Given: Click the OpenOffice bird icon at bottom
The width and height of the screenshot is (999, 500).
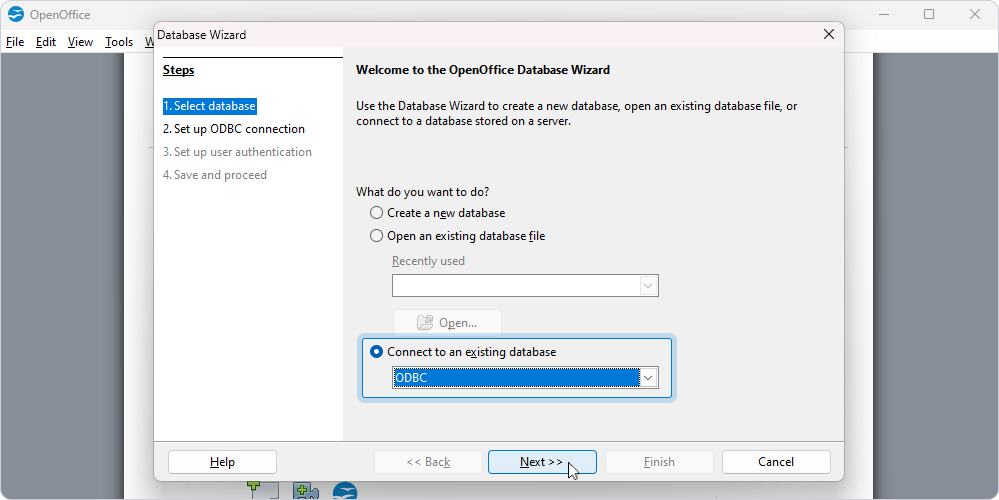Looking at the screenshot, I should point(345,491).
